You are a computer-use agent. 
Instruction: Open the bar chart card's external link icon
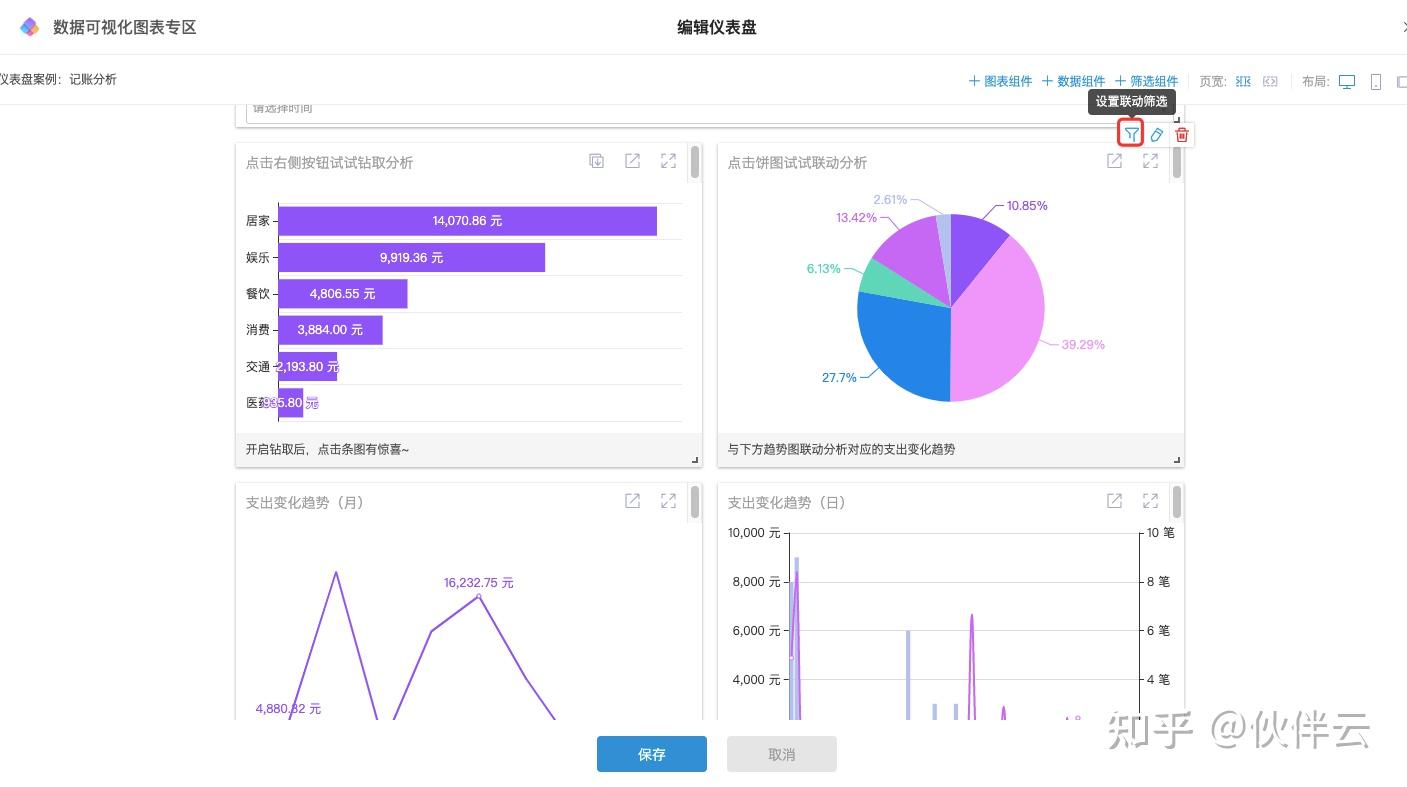633,161
